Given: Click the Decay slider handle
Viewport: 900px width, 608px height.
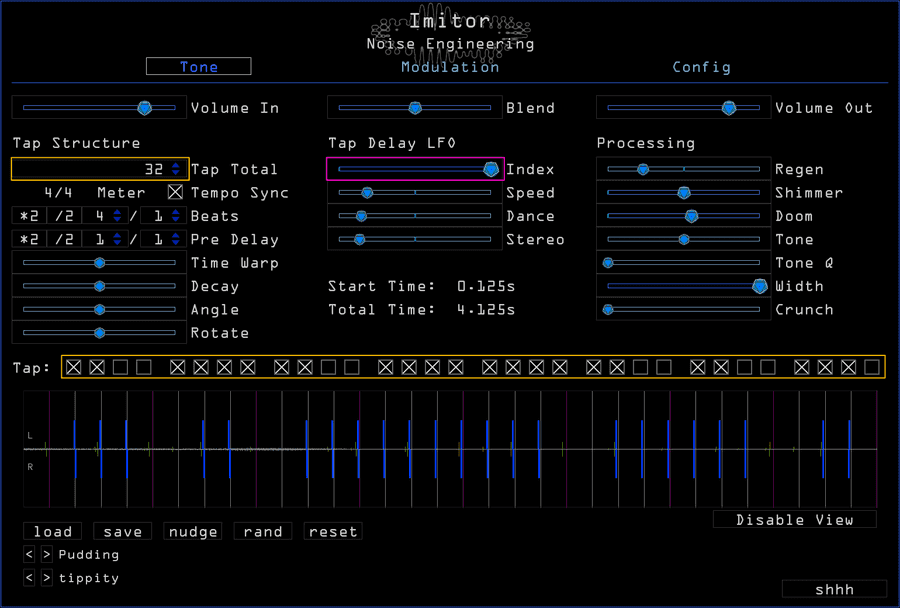Looking at the screenshot, I should click(x=99, y=286).
